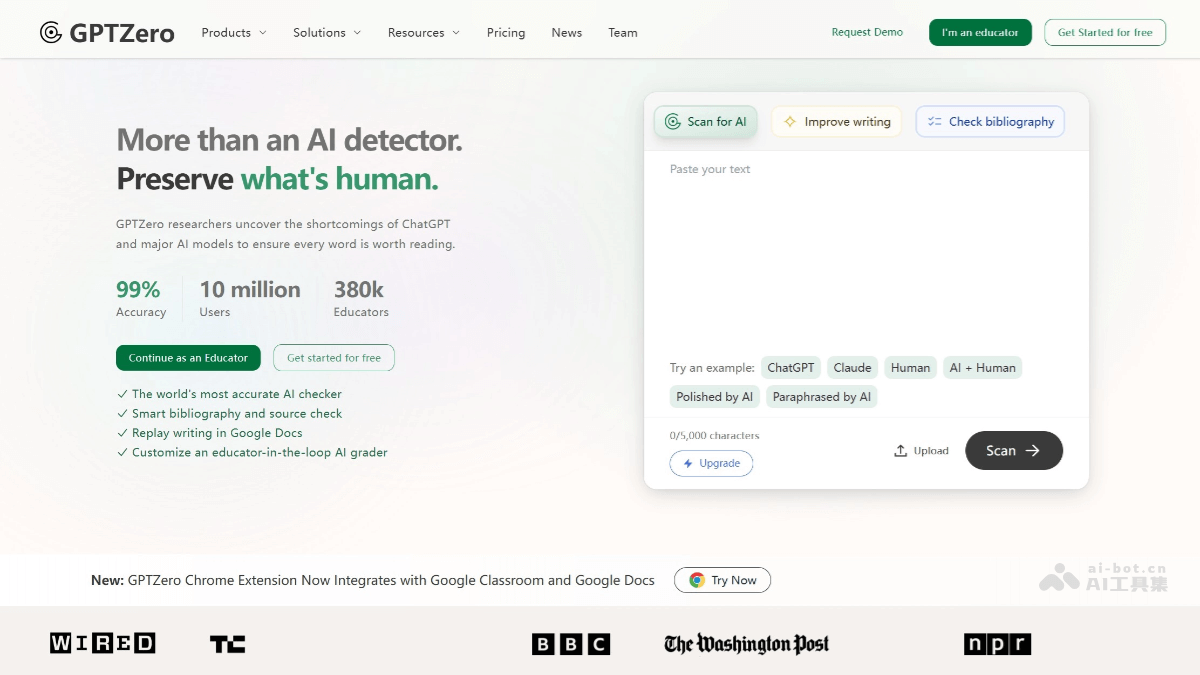Open the Solutions dropdown

327,33
